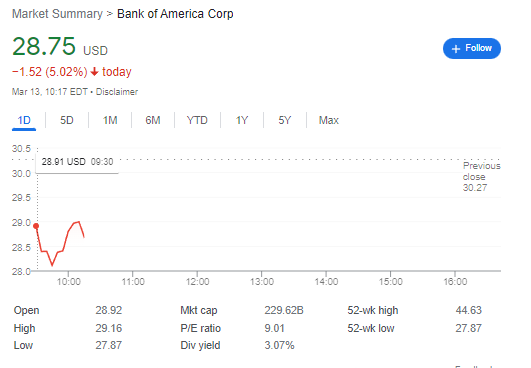531x368 pixels.
Task: Follow Bank of America Corp stock
Action: pyautogui.click(x=472, y=48)
